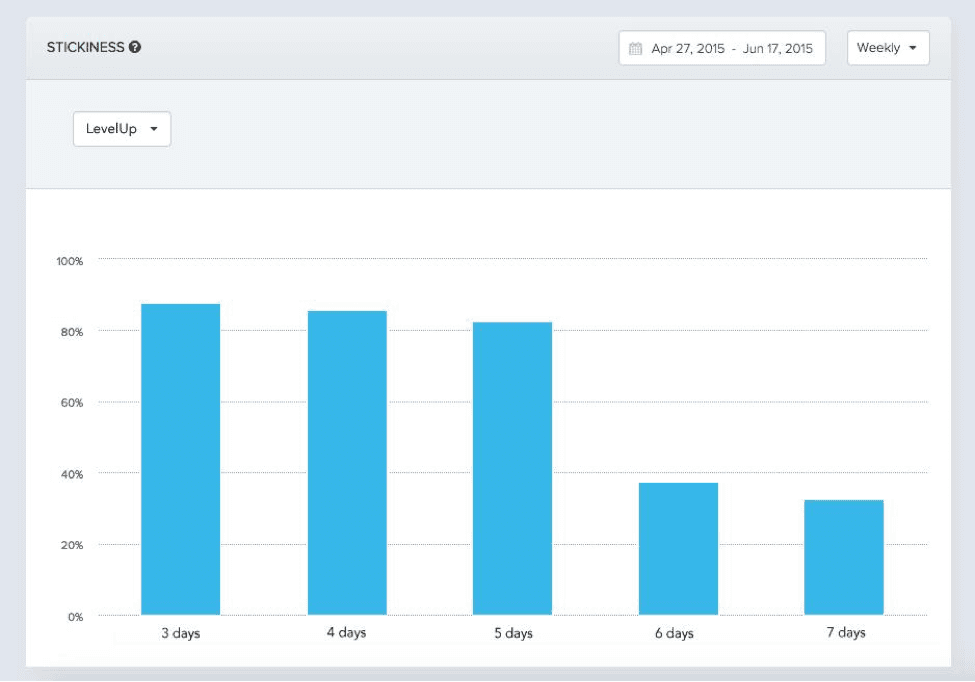Click the Apr 27, 2015 start date
The width and height of the screenshot is (975, 682).
pos(688,48)
